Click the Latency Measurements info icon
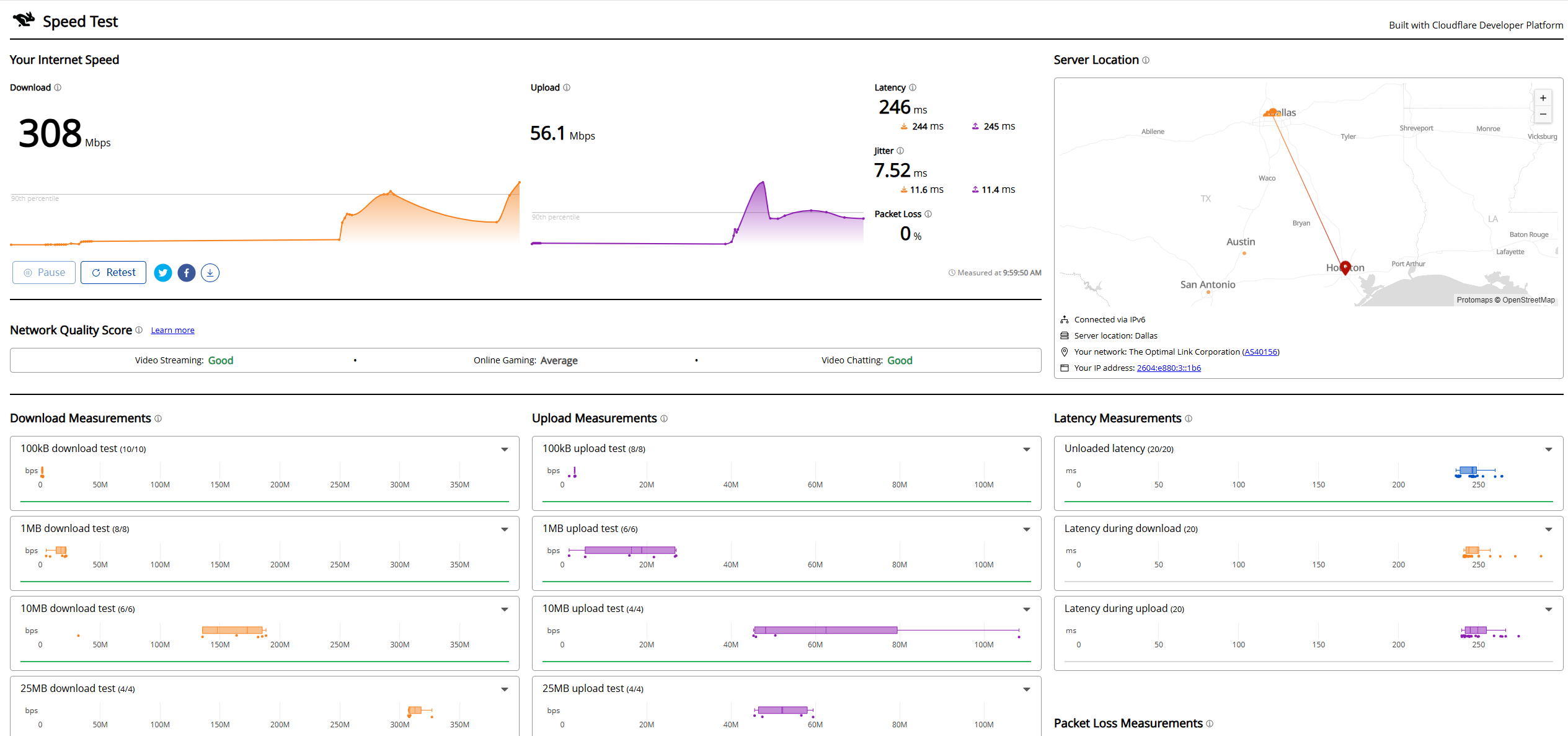1568x736 pixels. click(1189, 419)
